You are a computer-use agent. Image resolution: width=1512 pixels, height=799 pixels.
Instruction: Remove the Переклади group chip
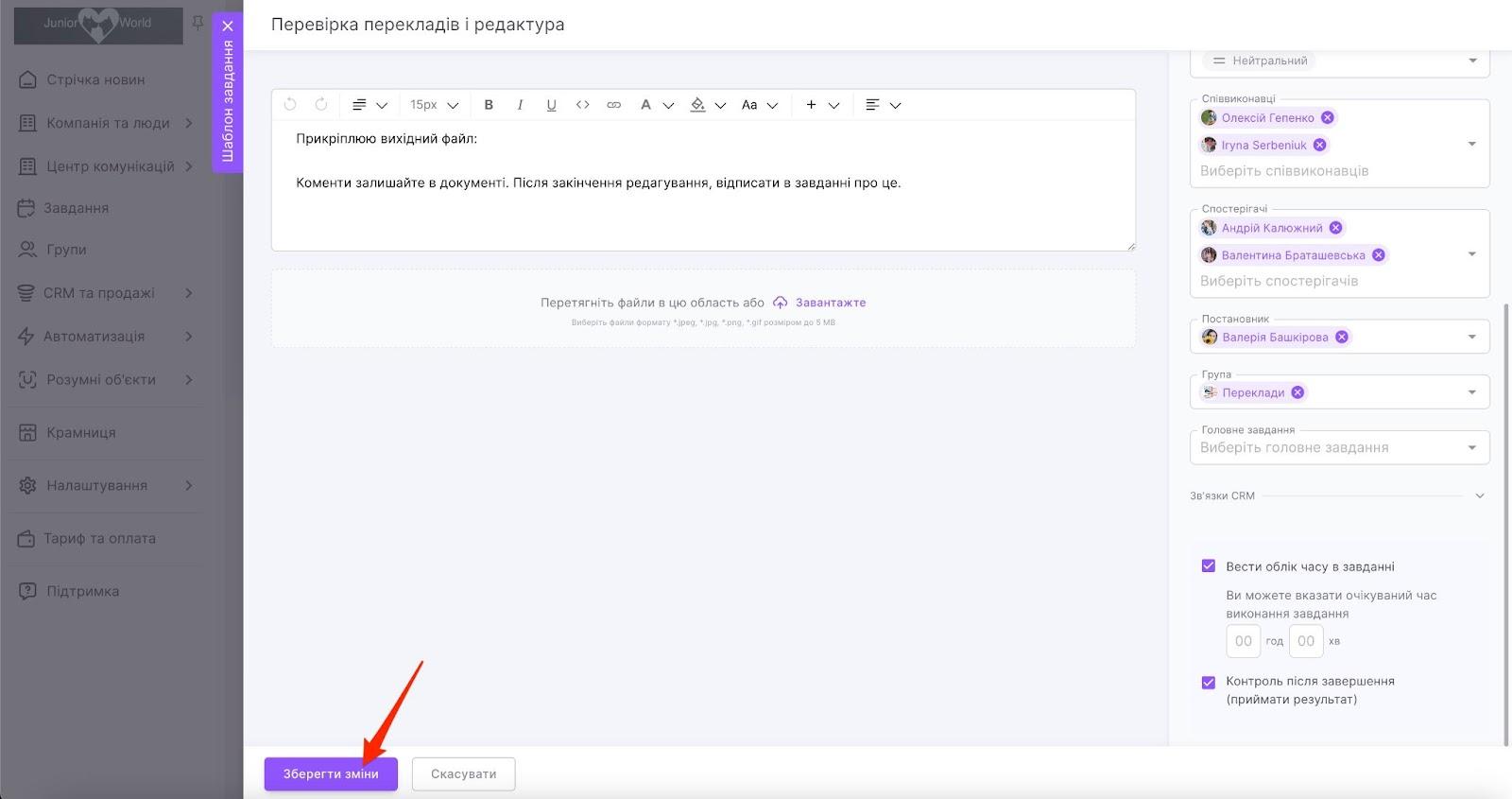(x=1297, y=393)
